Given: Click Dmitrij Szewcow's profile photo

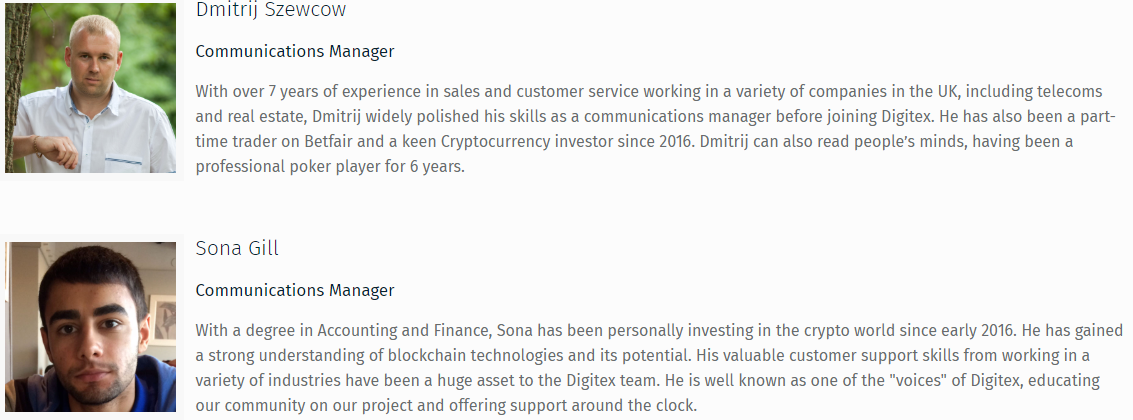Looking at the screenshot, I should [x=90, y=87].
